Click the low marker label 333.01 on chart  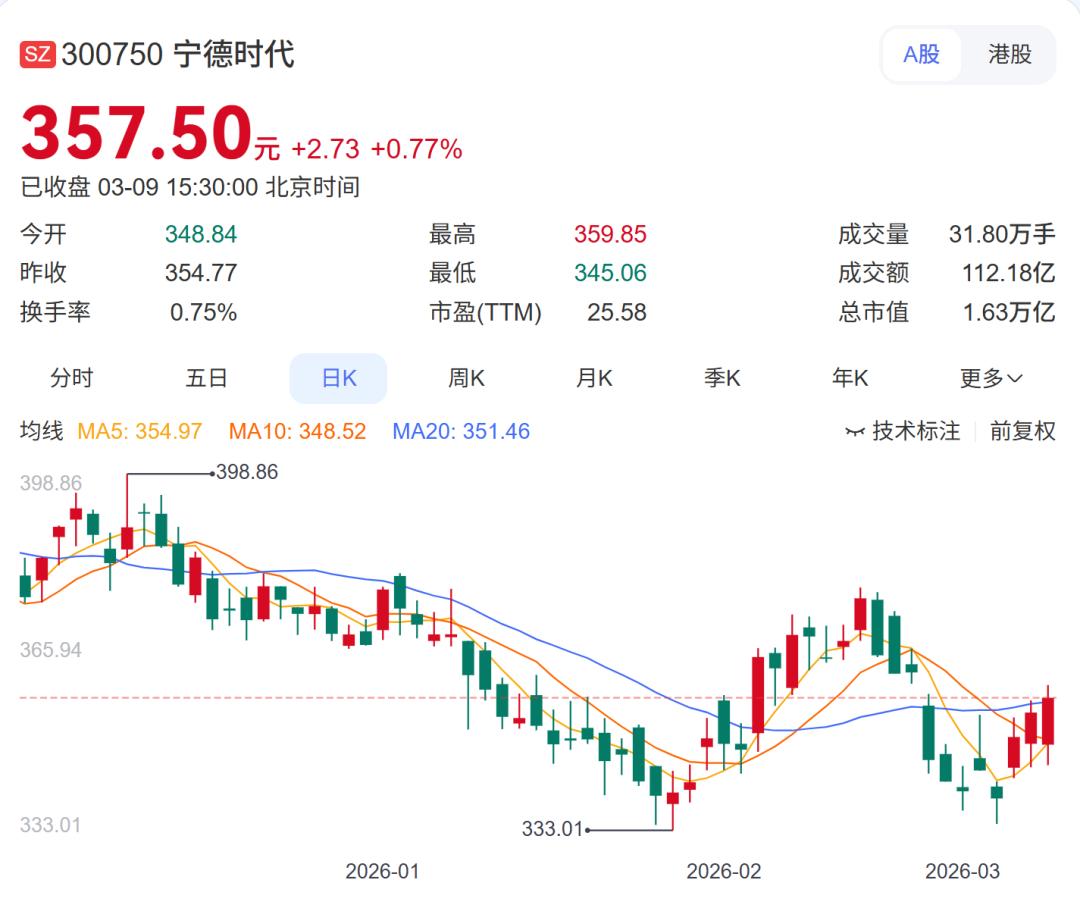(552, 829)
